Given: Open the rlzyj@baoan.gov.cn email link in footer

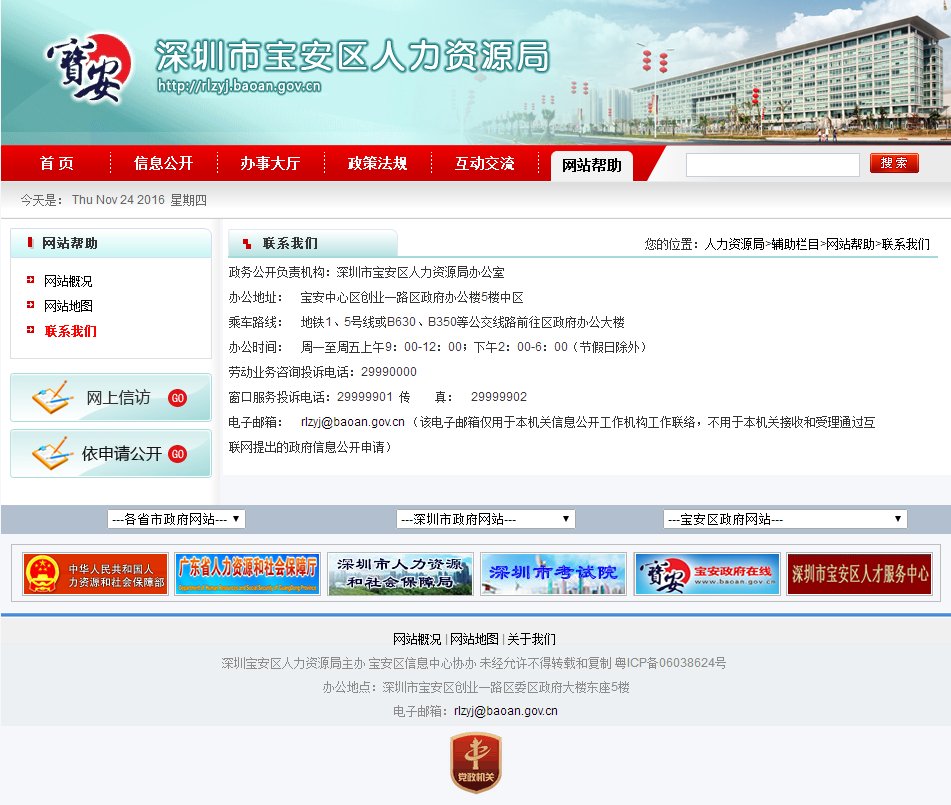Looking at the screenshot, I should (x=516, y=712).
